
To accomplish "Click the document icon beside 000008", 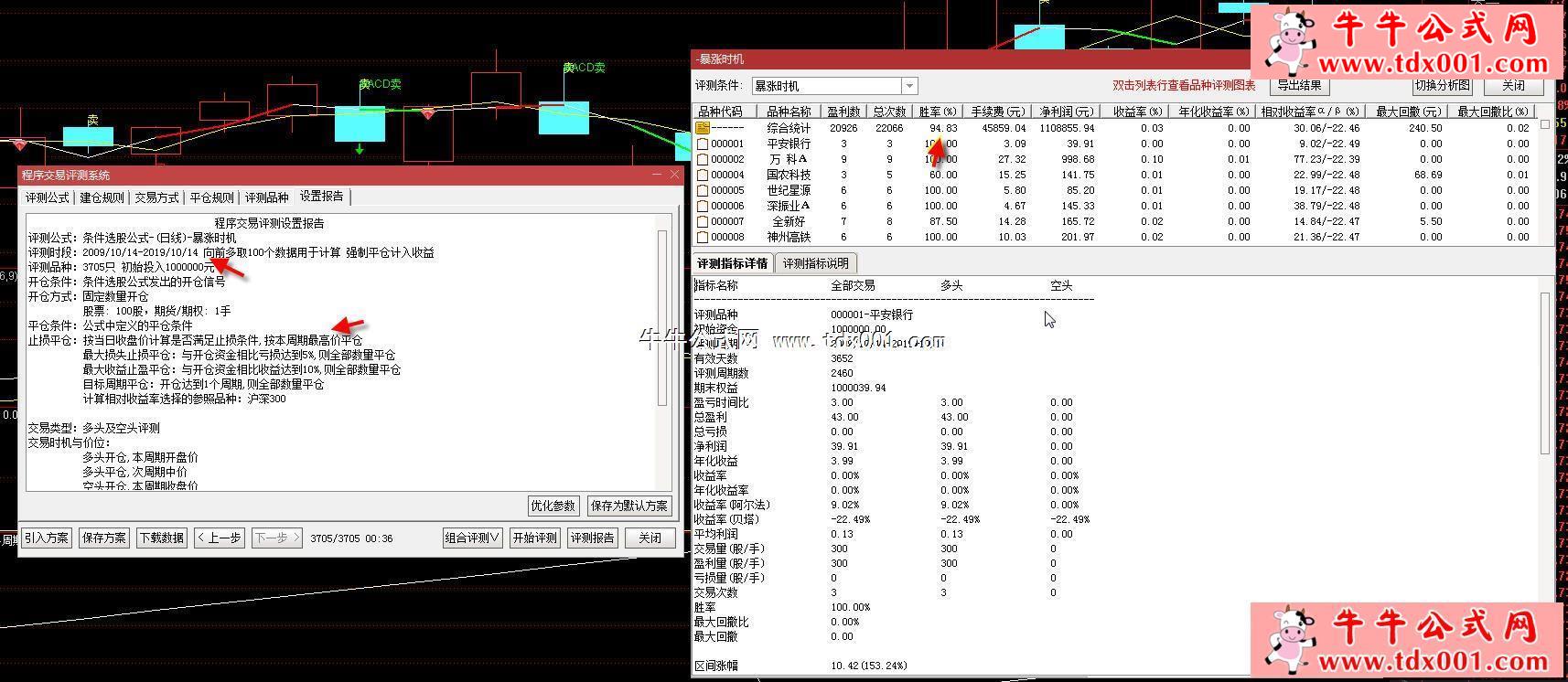I will tap(703, 237).
